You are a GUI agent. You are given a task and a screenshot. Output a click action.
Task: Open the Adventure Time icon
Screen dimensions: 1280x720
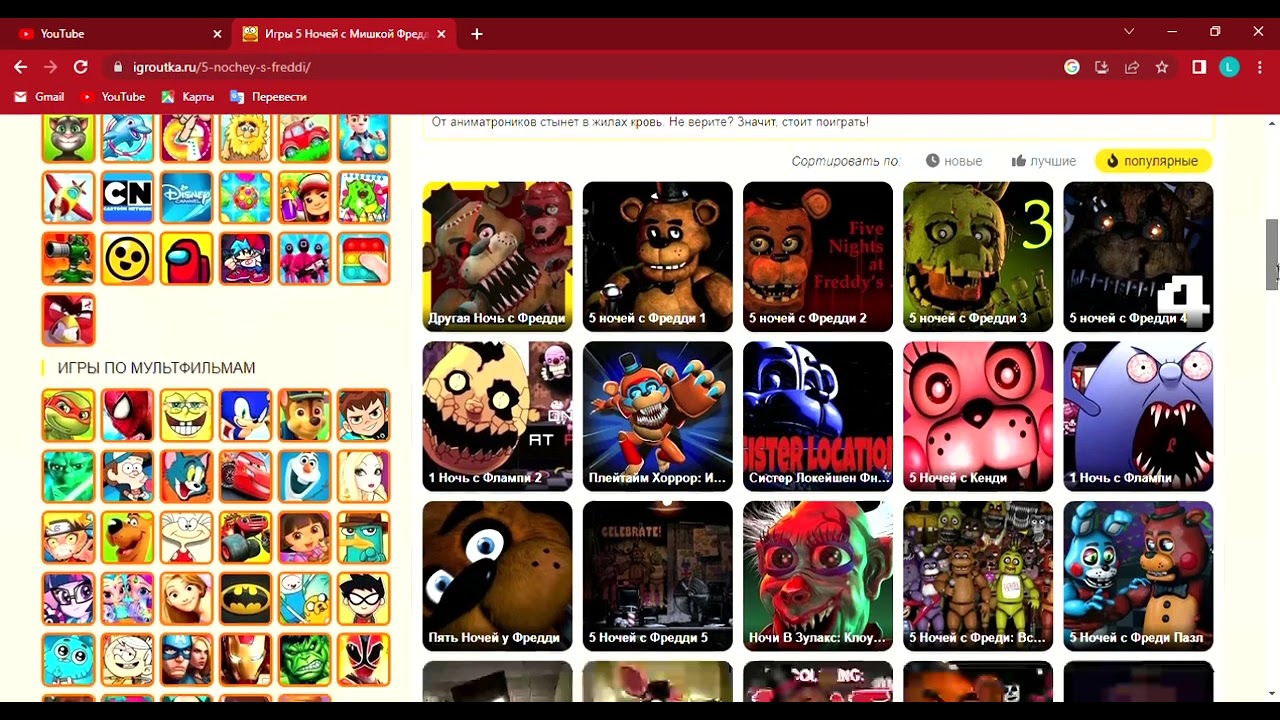pyautogui.click(x=304, y=598)
